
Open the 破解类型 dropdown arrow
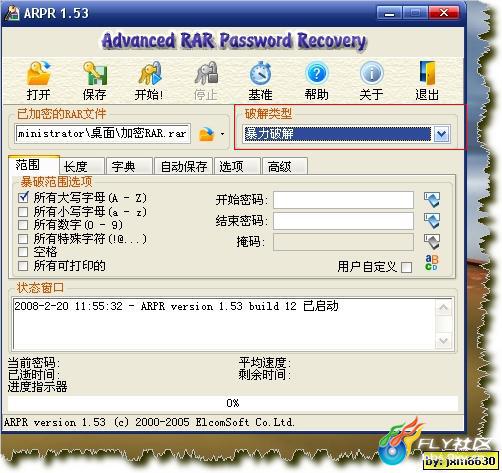point(442,134)
